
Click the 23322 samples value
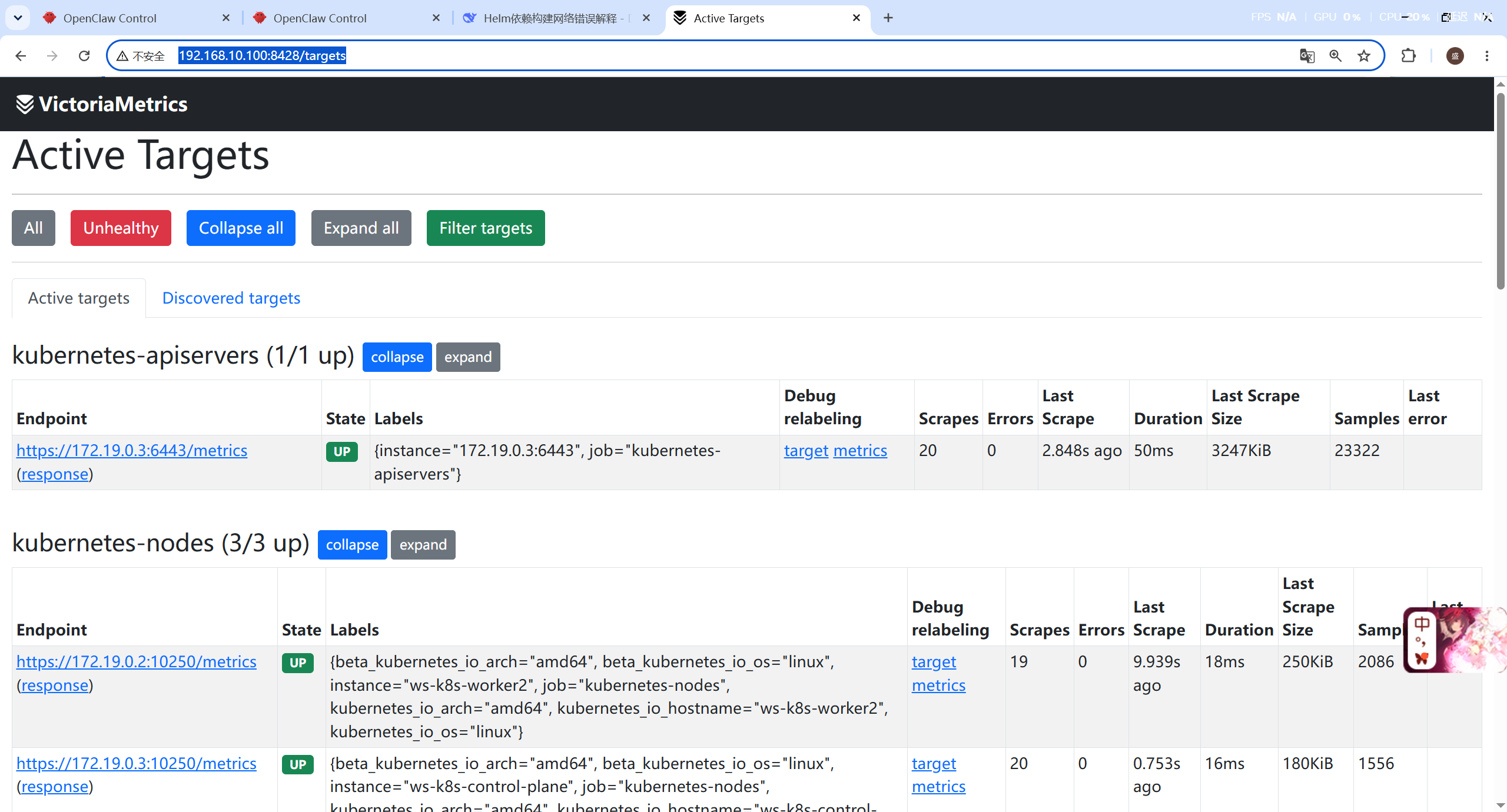(x=1357, y=451)
